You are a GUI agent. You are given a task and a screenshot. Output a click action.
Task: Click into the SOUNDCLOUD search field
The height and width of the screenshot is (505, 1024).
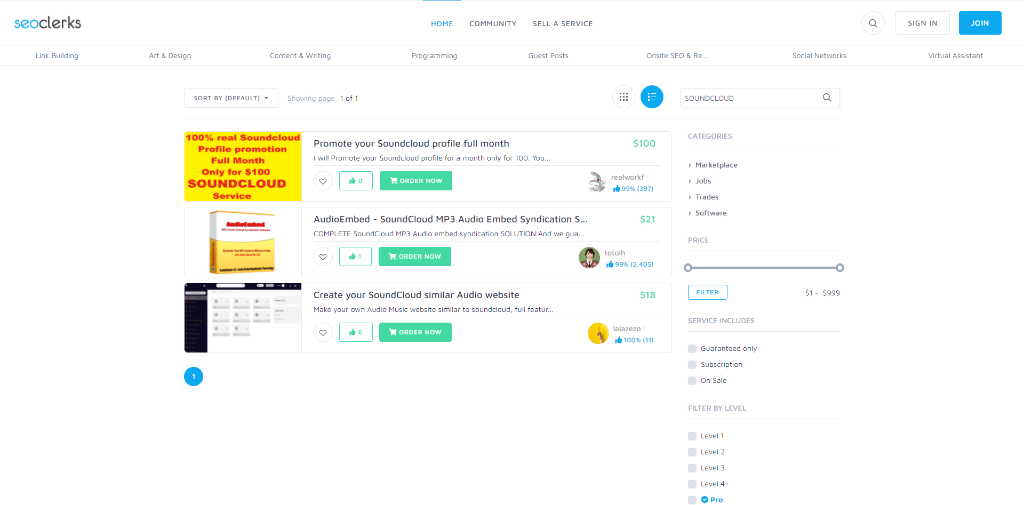coord(750,98)
